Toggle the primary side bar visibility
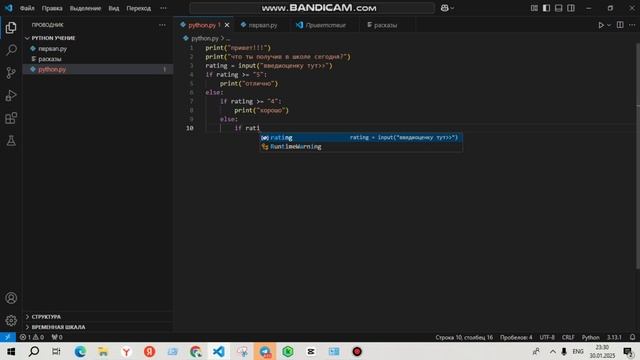The image size is (640, 360). point(546,8)
